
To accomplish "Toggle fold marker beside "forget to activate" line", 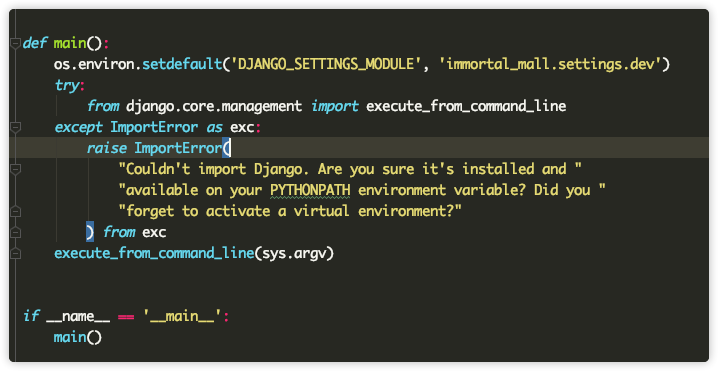I will (x=16, y=211).
